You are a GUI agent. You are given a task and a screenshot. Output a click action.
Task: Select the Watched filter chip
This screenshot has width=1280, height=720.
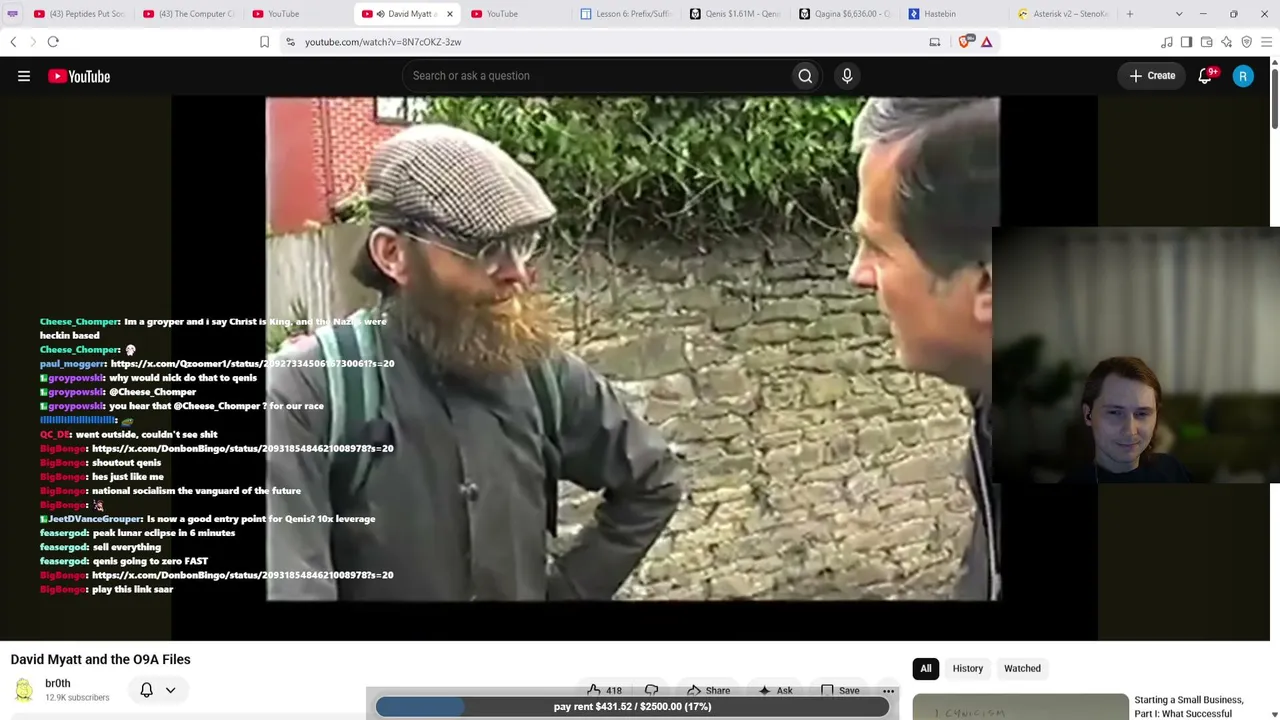(1022, 669)
